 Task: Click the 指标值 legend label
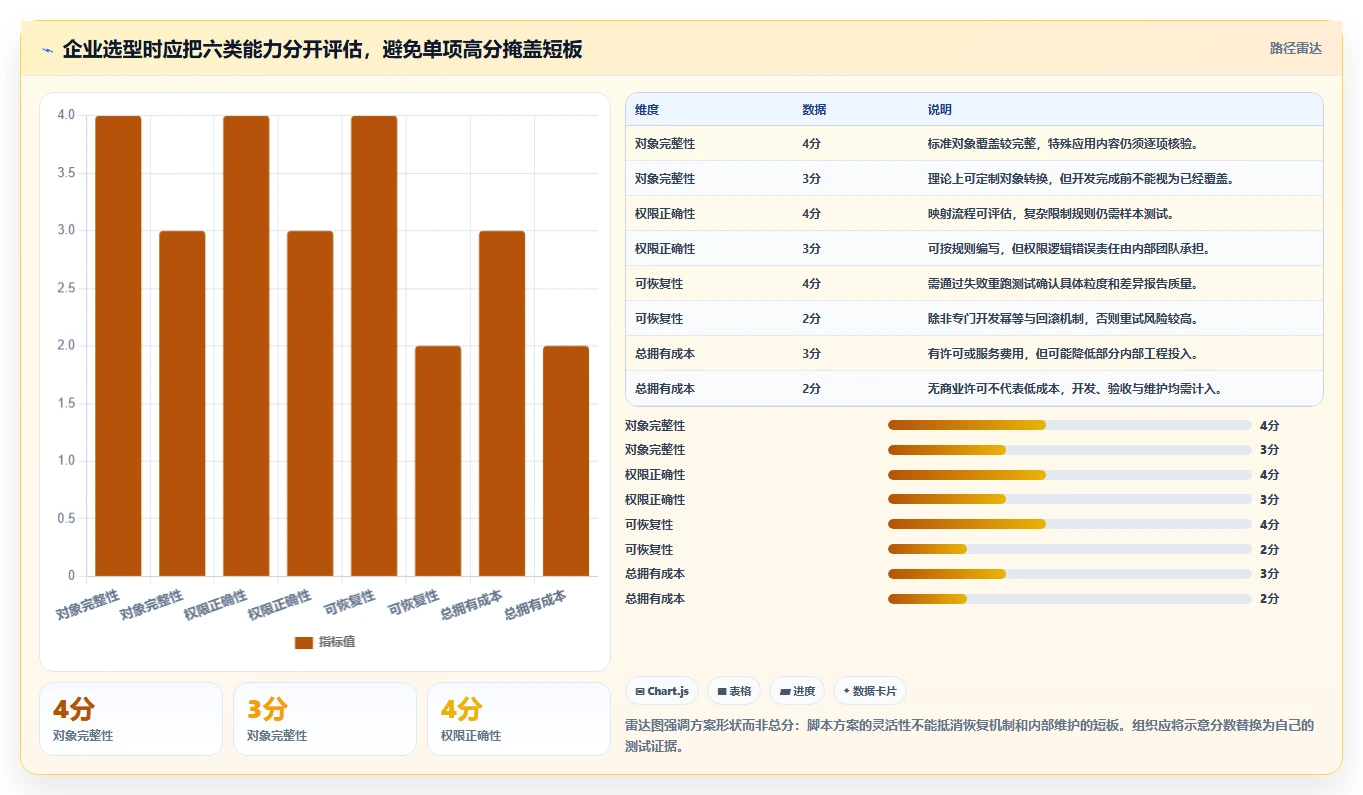337,642
